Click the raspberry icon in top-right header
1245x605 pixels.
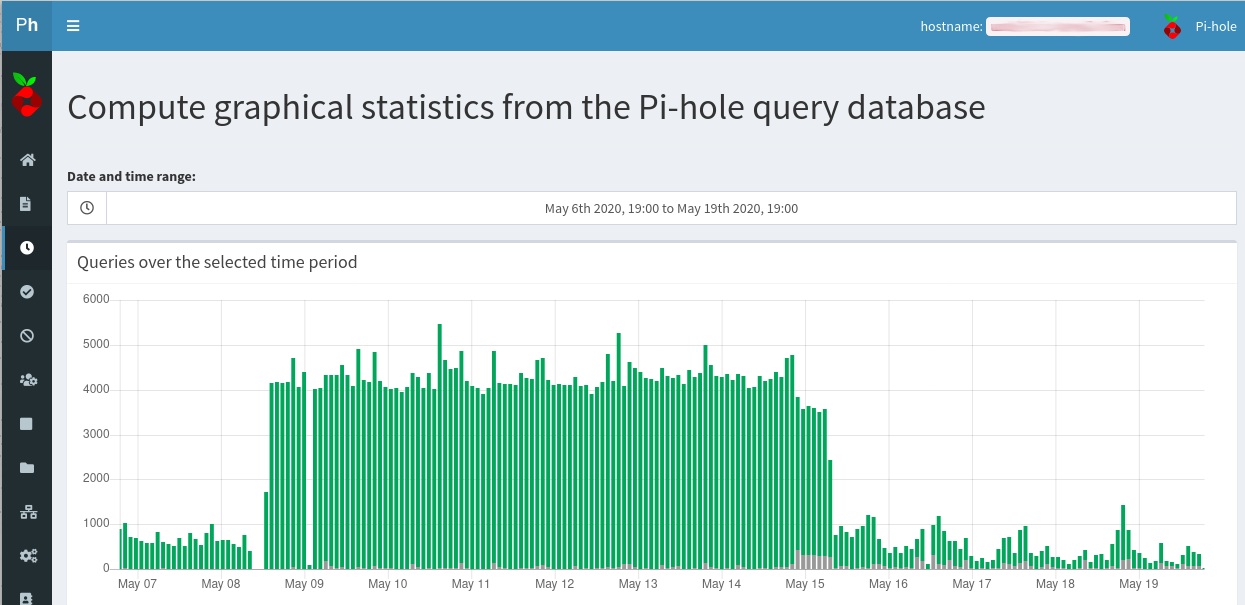1172,27
